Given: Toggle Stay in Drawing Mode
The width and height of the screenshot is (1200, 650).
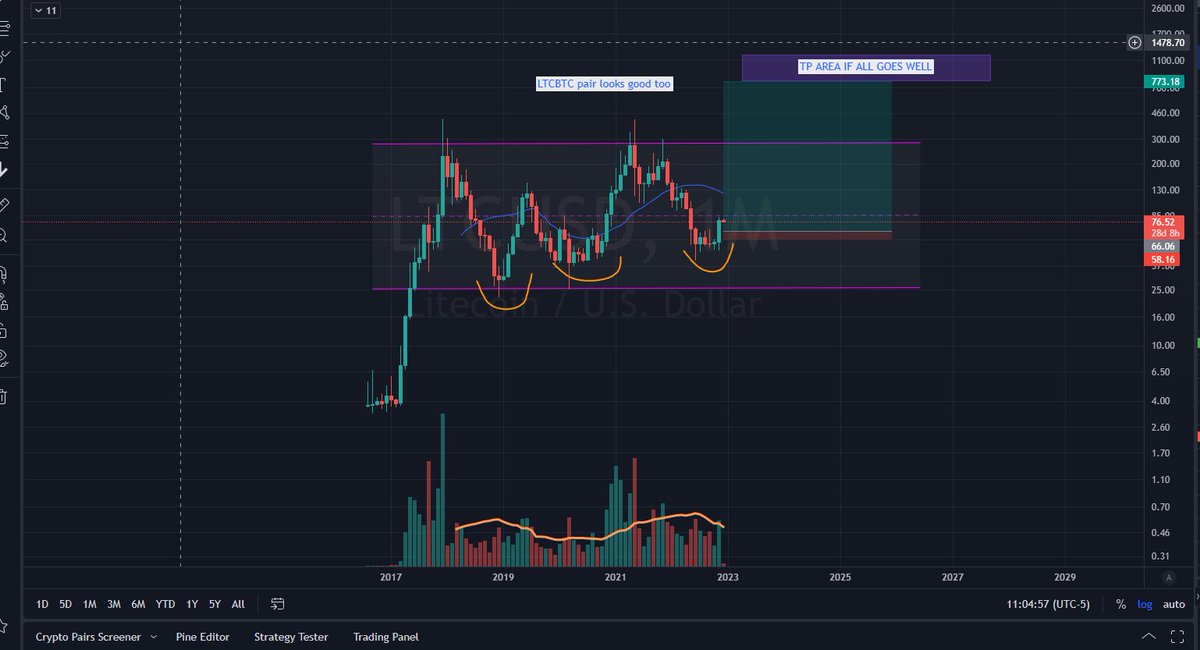Looking at the screenshot, I should pyautogui.click(x=3, y=301).
